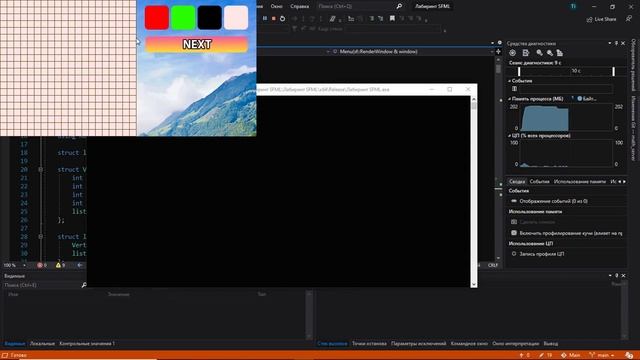Pick the green color swatch

pos(183,18)
